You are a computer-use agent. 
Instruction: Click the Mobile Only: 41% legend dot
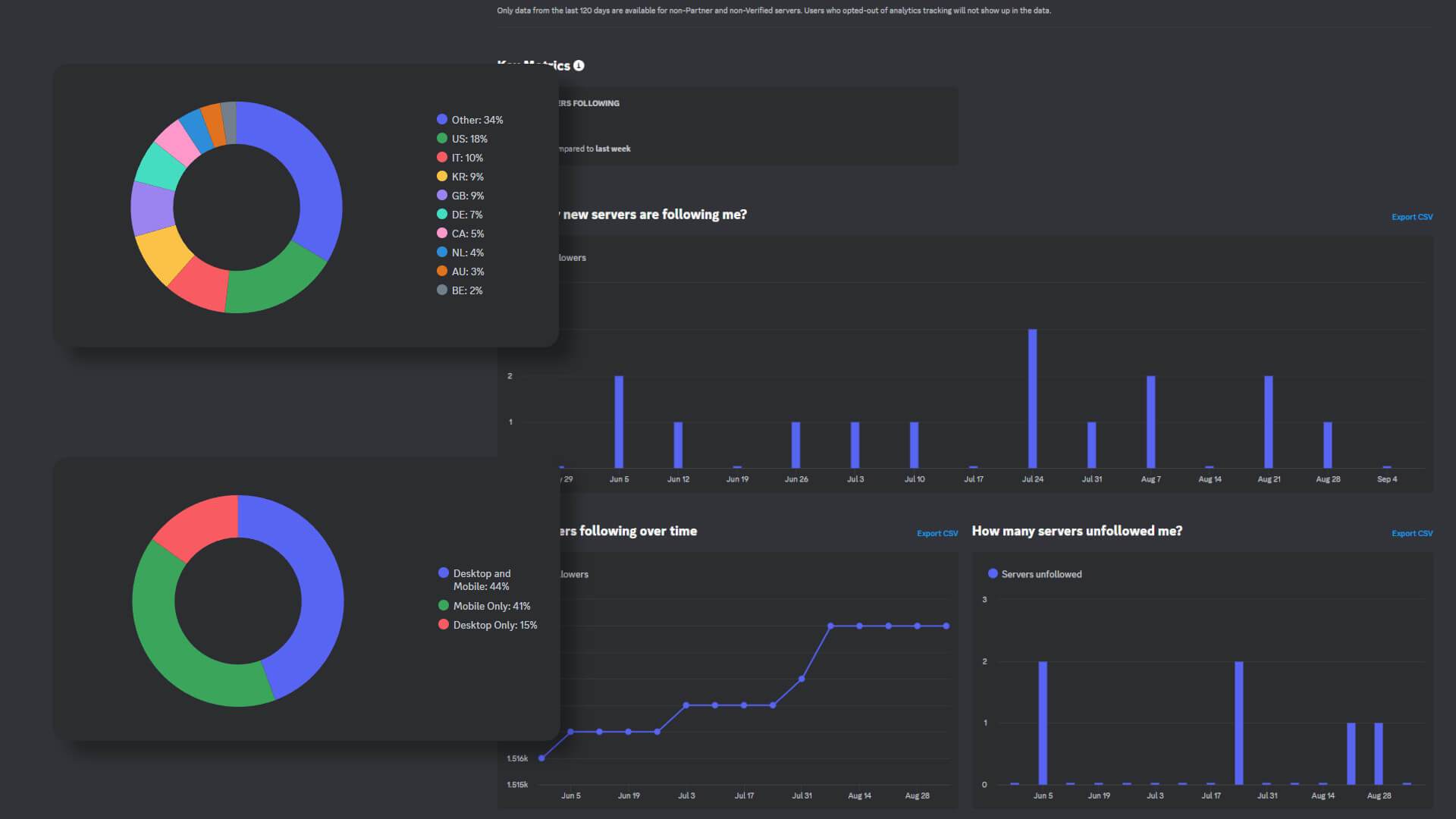tap(444, 605)
